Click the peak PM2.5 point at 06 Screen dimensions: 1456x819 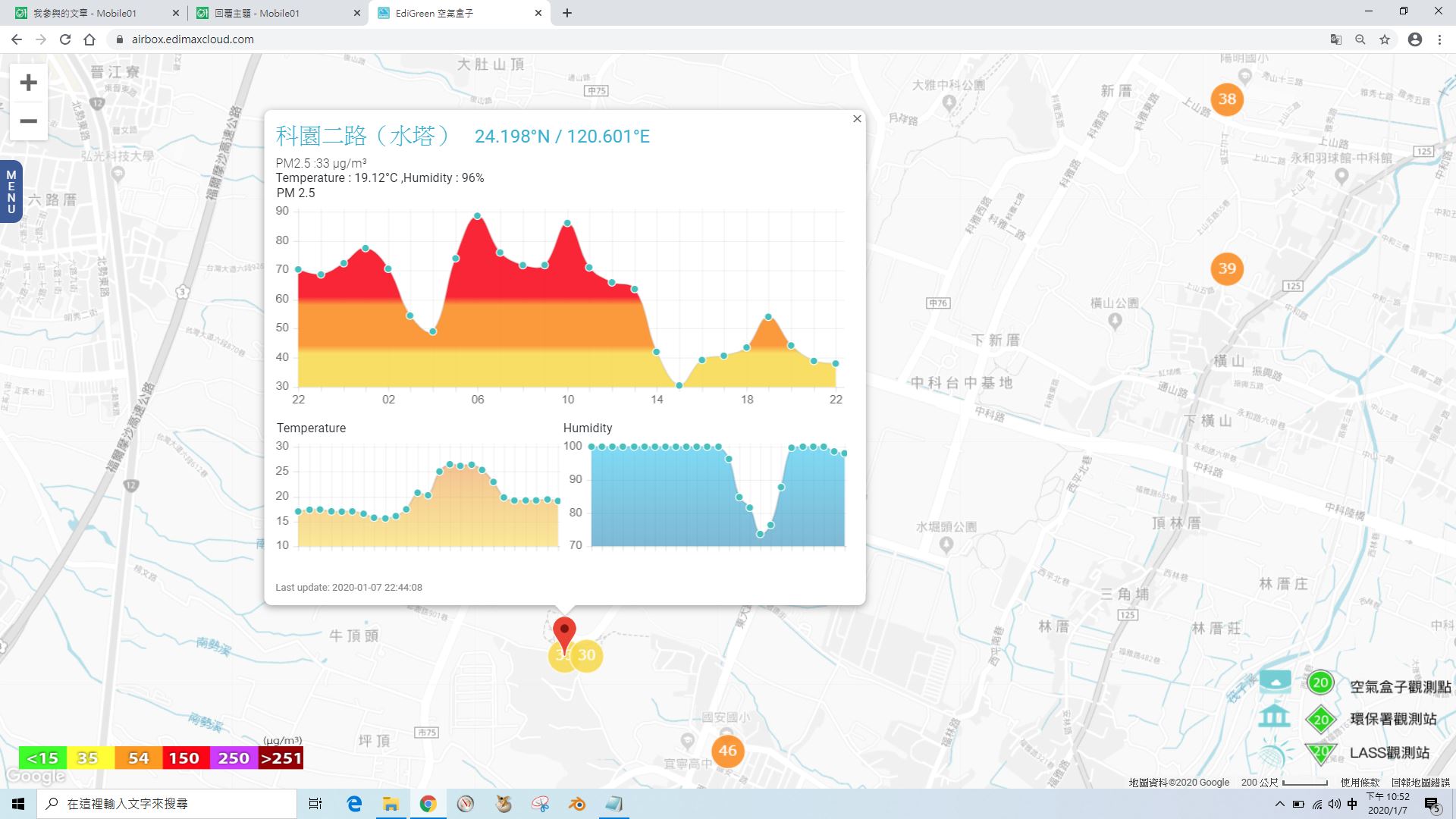(477, 216)
